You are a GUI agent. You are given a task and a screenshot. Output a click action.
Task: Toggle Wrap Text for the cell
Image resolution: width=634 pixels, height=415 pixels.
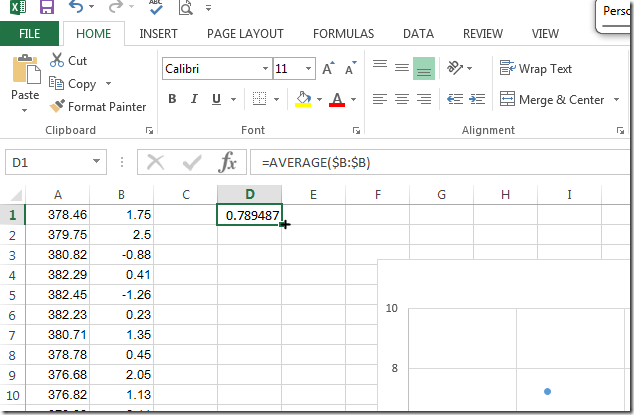click(536, 69)
